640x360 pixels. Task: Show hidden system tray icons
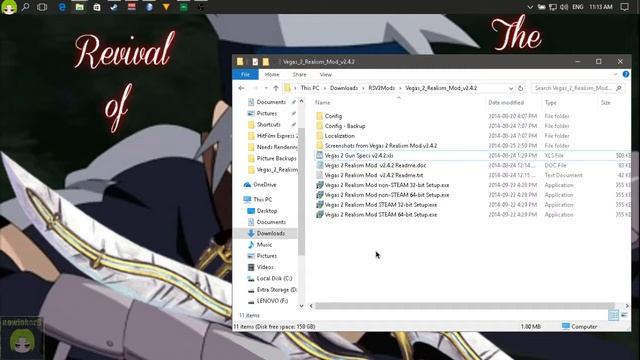530,7
